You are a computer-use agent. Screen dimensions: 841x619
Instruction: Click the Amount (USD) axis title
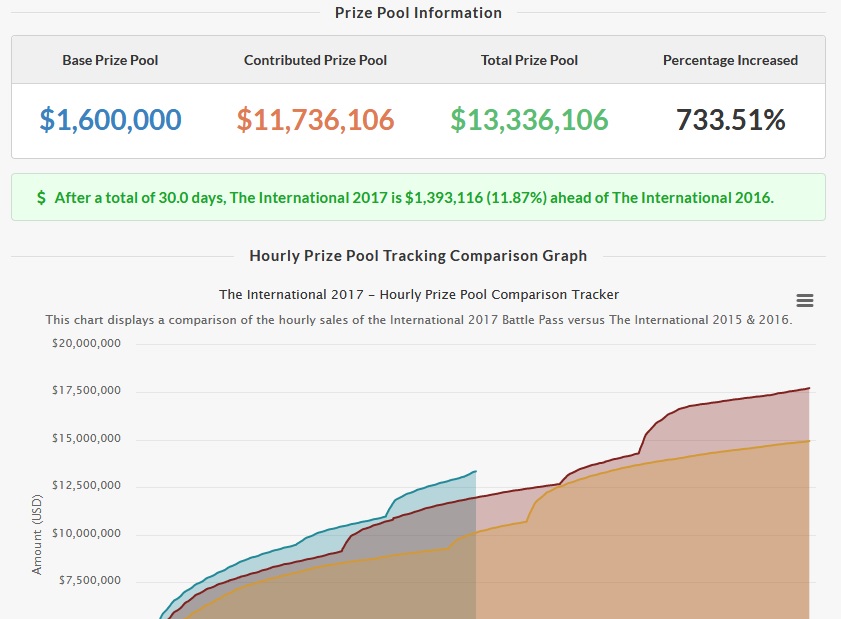point(36,535)
